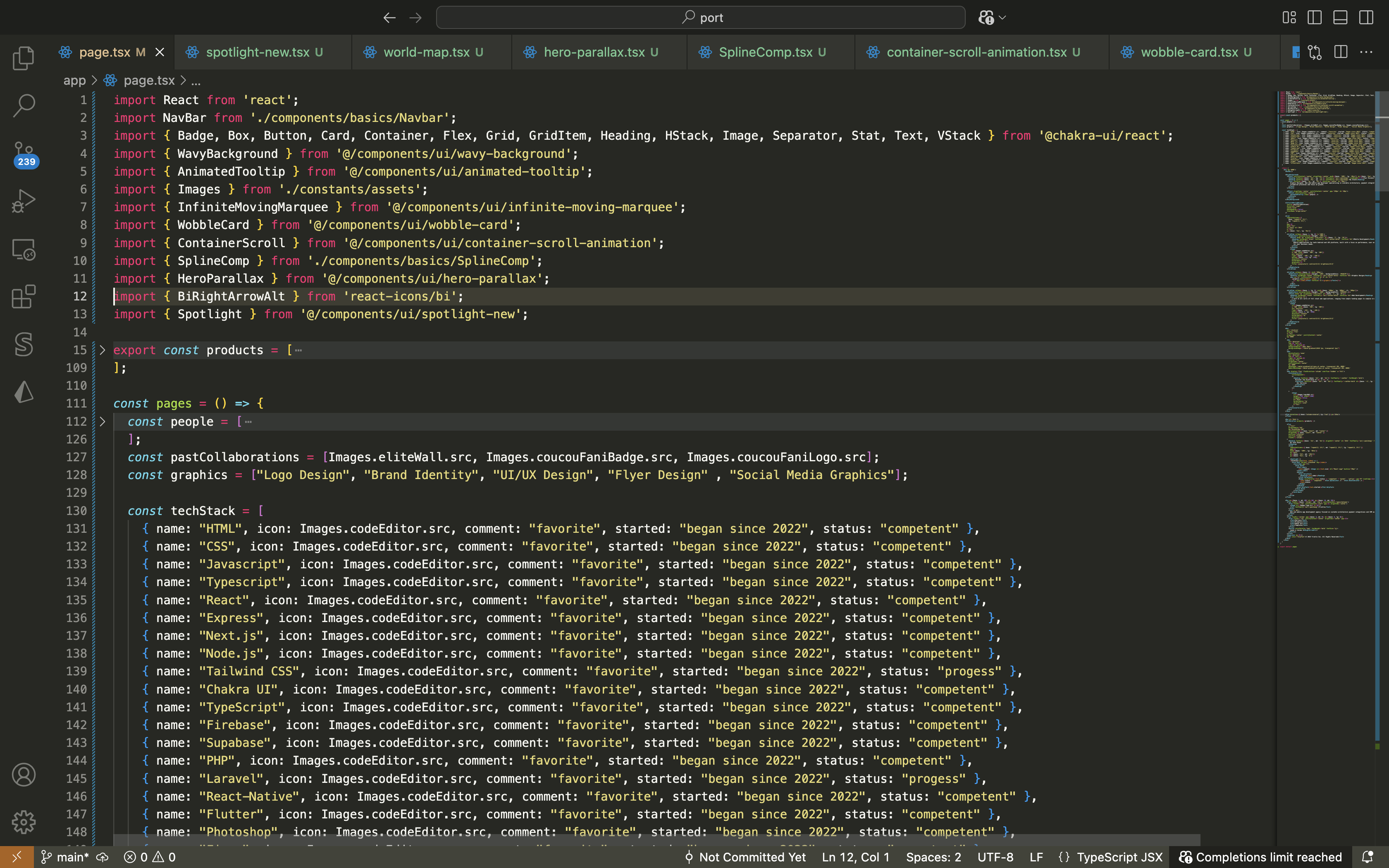Image resolution: width=1389 pixels, height=868 pixels.
Task: Click 'react-icons/bi' import string on line 12
Action: 400,296
